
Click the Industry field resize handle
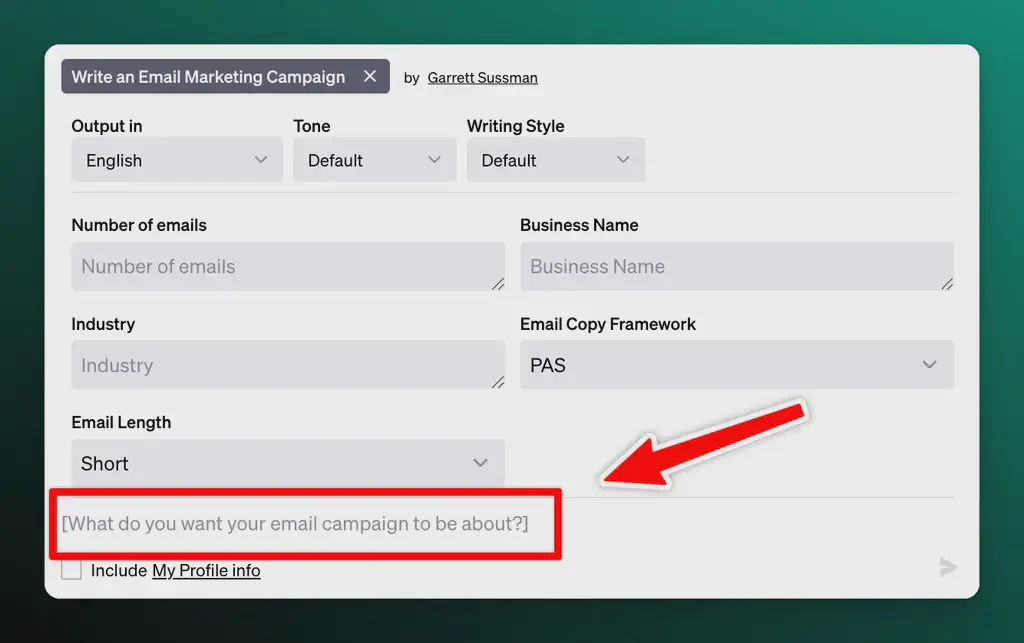498,383
